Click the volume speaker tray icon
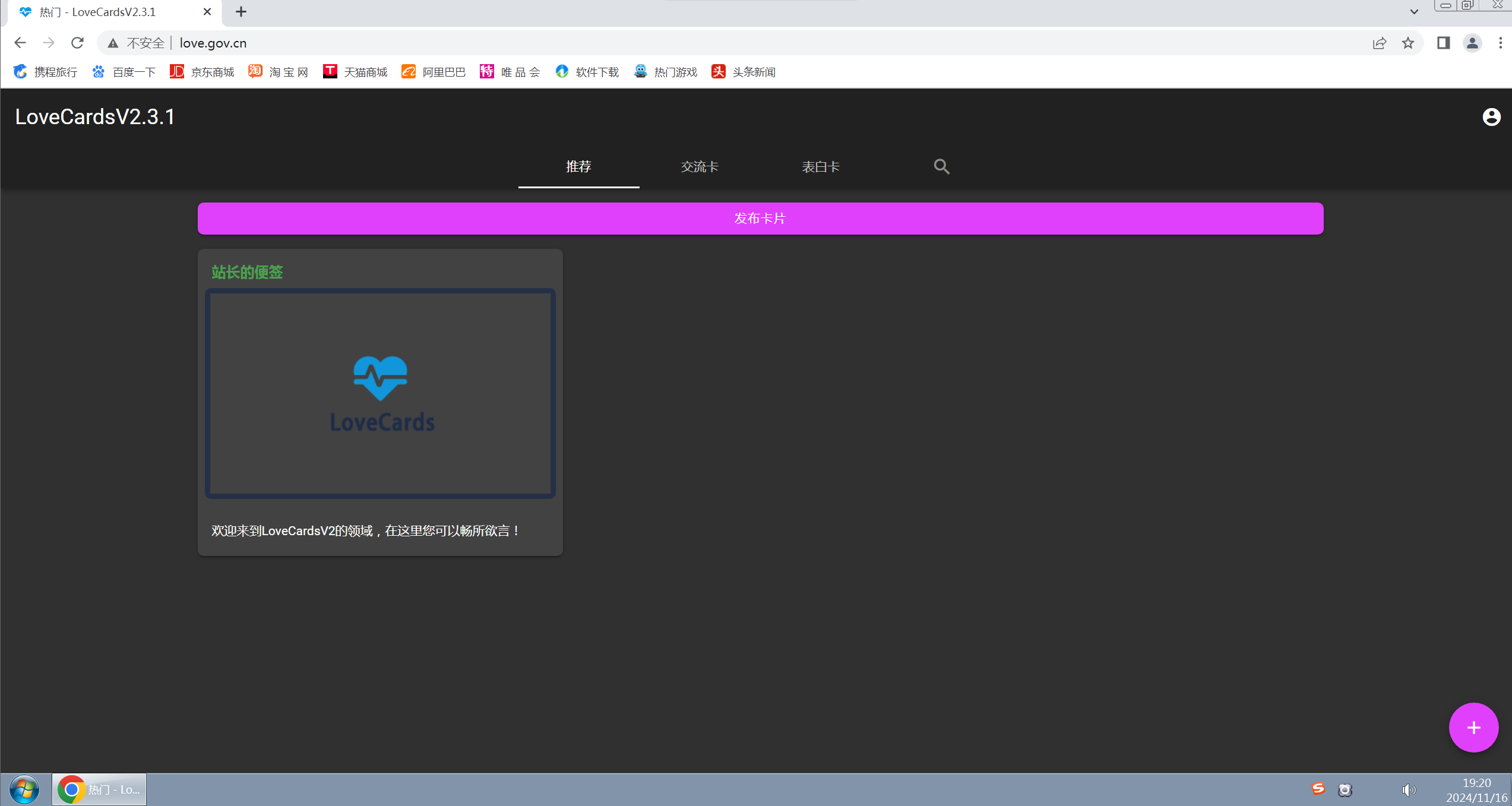This screenshot has width=1512, height=806. [1408, 789]
